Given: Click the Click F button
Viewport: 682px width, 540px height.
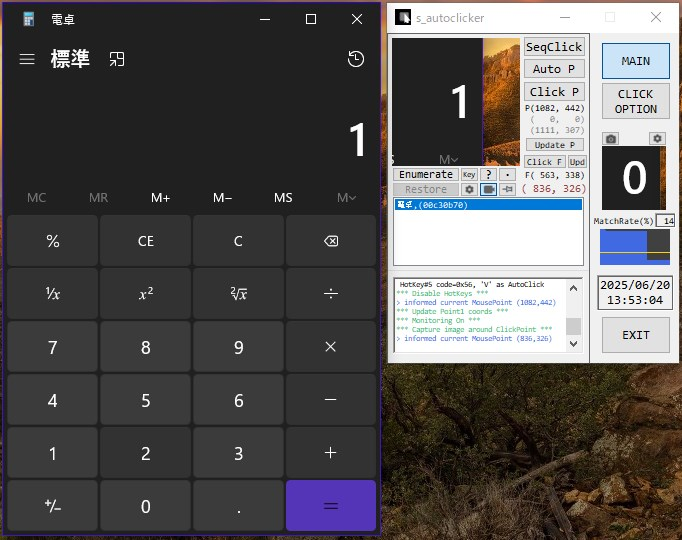Looking at the screenshot, I should pyautogui.click(x=545, y=162).
